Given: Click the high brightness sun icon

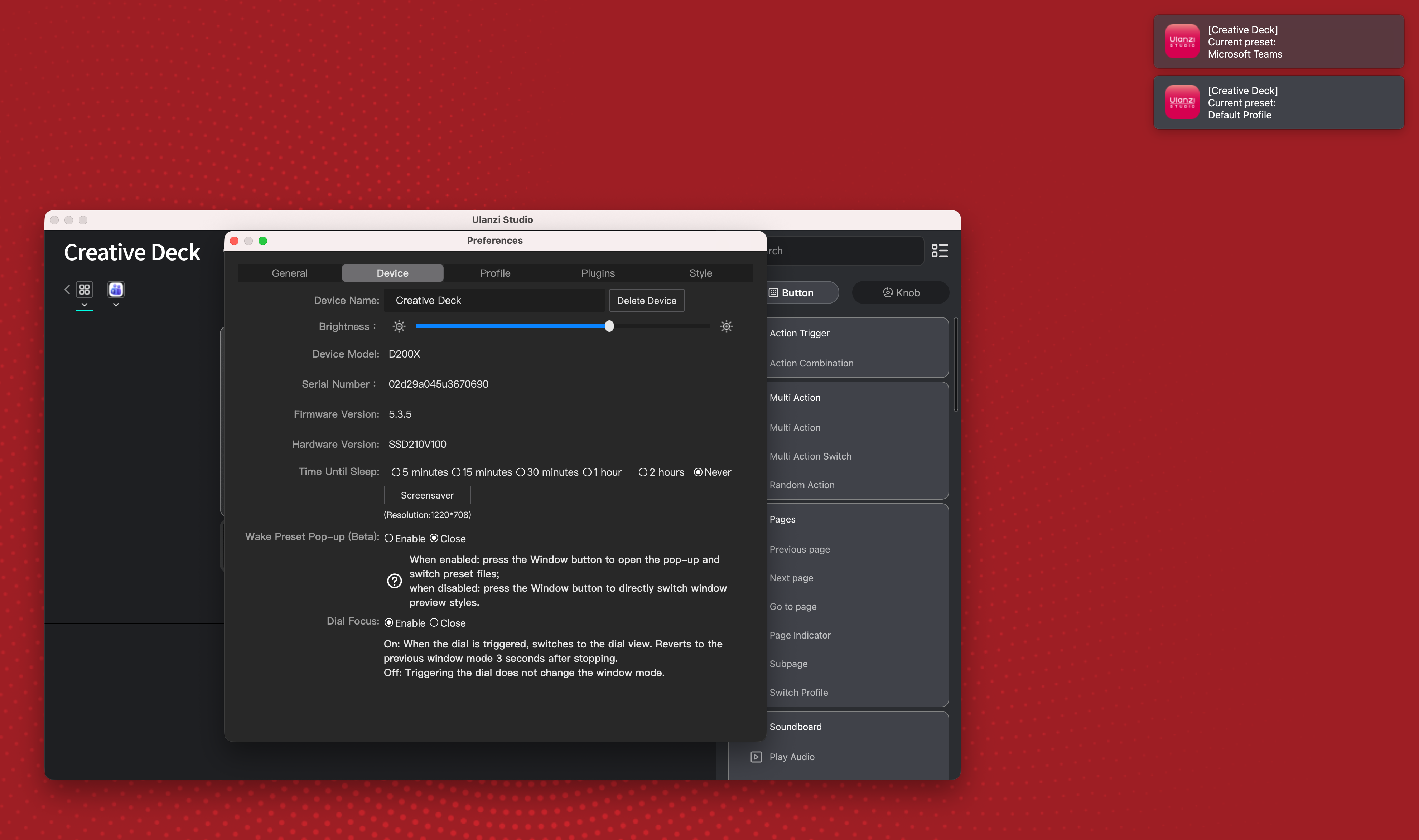Looking at the screenshot, I should coord(727,327).
